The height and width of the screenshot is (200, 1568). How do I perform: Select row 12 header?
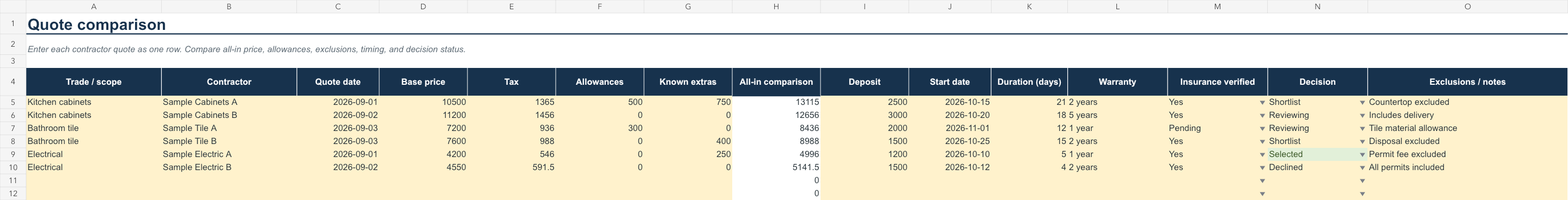coord(13,193)
